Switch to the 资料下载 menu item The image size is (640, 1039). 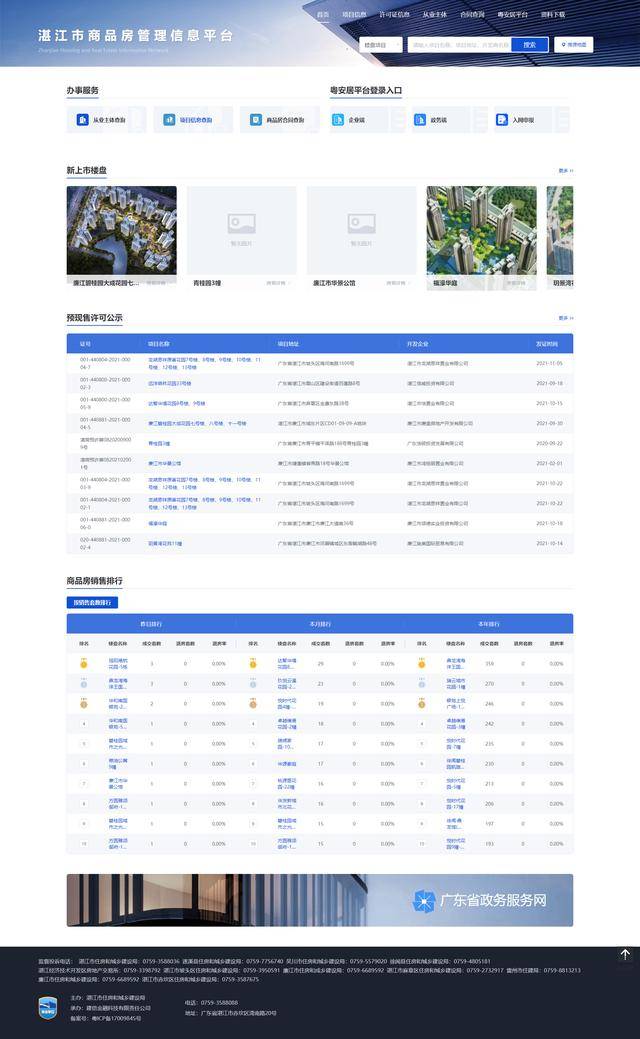click(x=553, y=14)
